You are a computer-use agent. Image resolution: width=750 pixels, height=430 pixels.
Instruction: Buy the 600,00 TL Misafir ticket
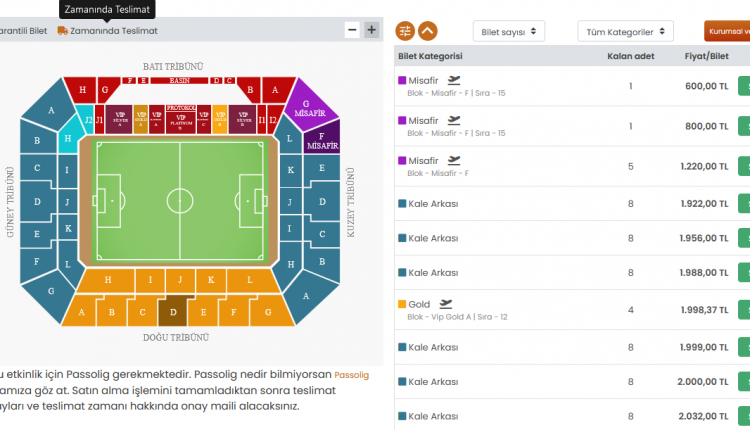coord(744,86)
